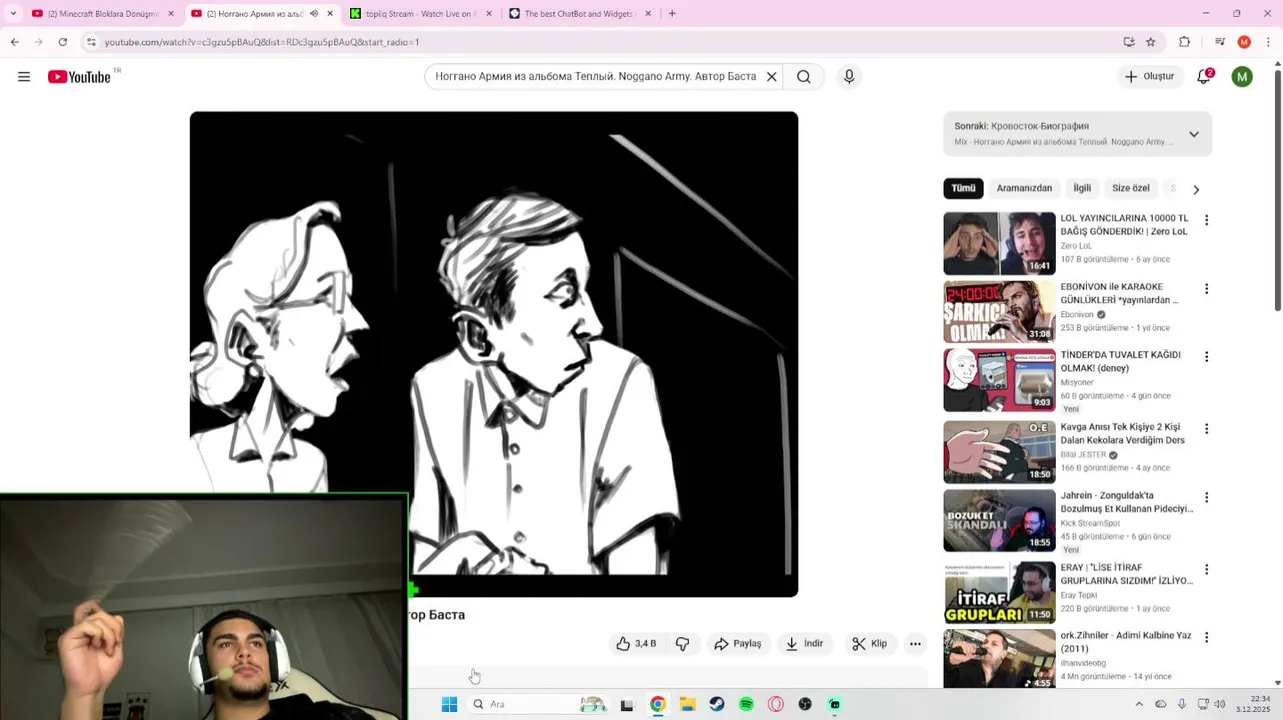
Task: Open a new browser tab
Action: pyautogui.click(x=672, y=14)
